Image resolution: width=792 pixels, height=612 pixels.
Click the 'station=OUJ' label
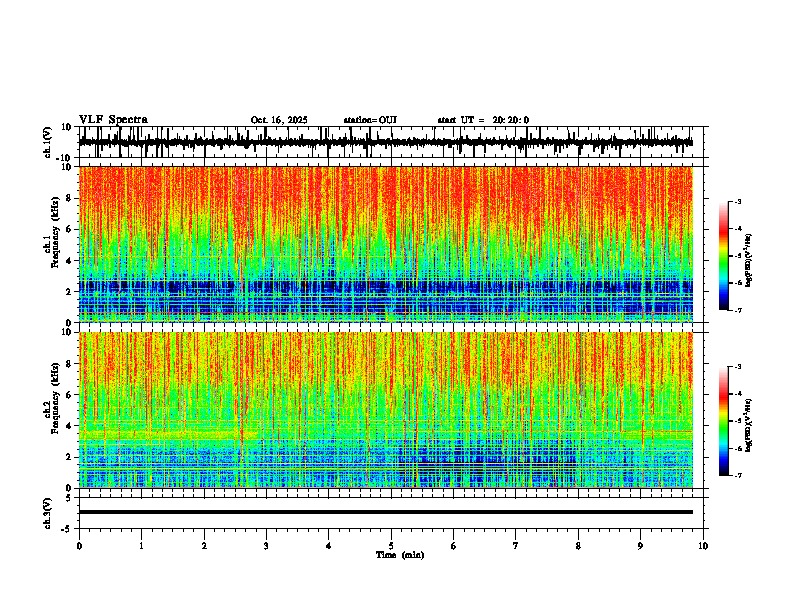click(370, 120)
